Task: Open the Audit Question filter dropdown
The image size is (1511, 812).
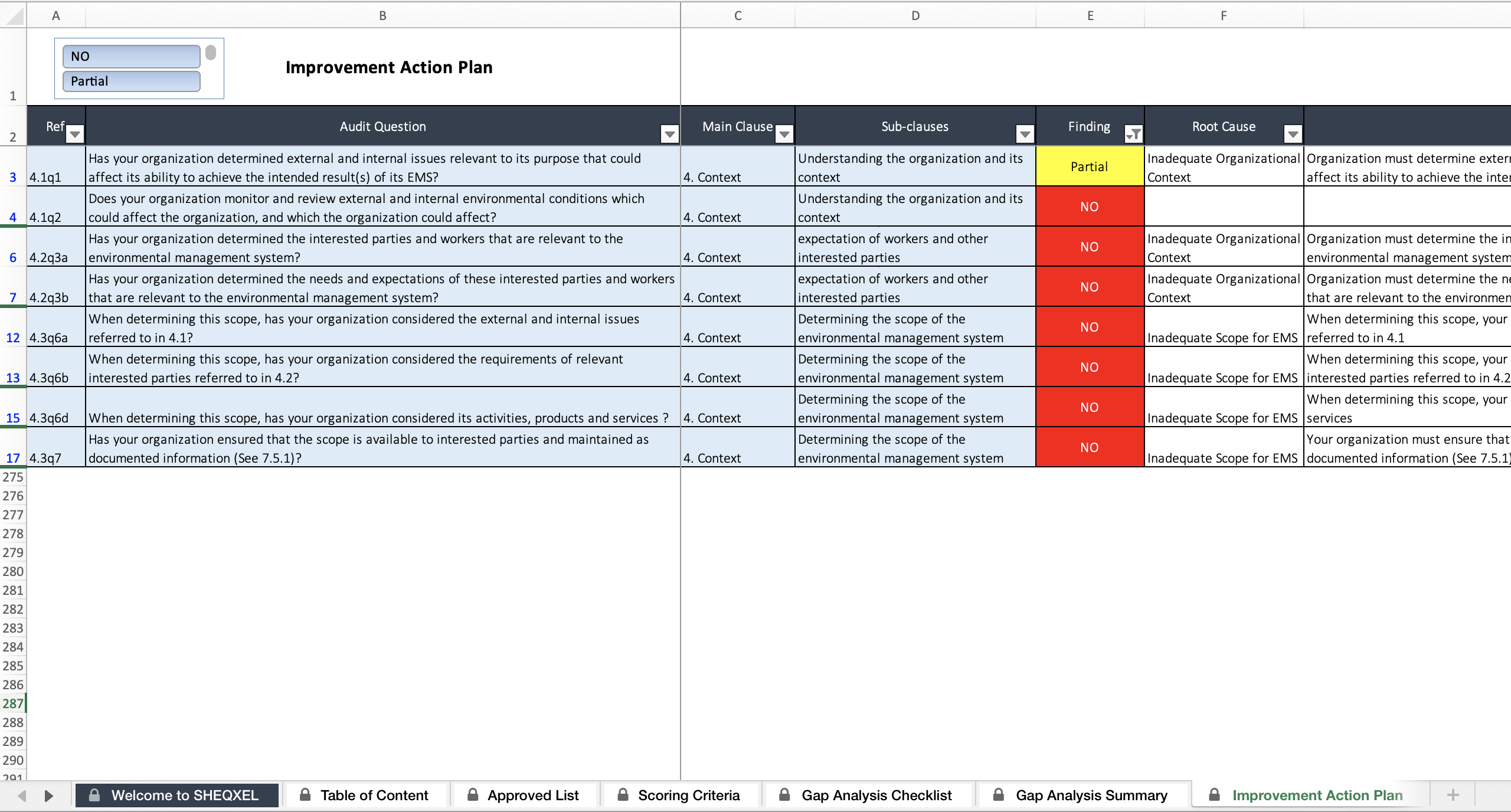Action: 669,135
